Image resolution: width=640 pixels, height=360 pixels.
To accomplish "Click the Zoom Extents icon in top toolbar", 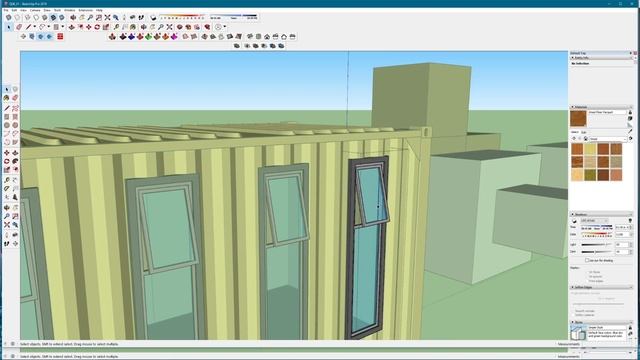I will (107, 18).
